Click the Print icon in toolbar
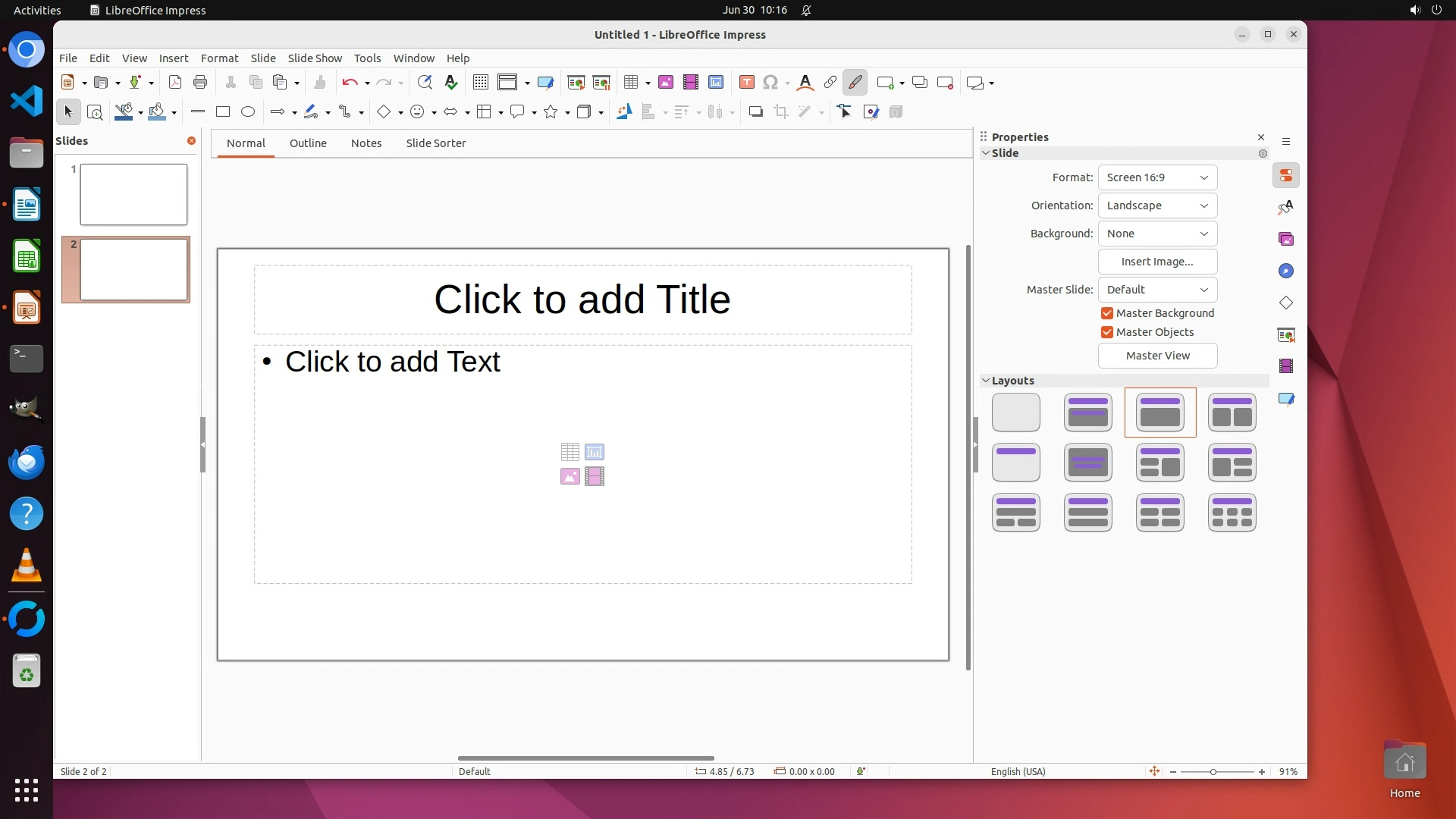1456x819 pixels. (x=200, y=83)
